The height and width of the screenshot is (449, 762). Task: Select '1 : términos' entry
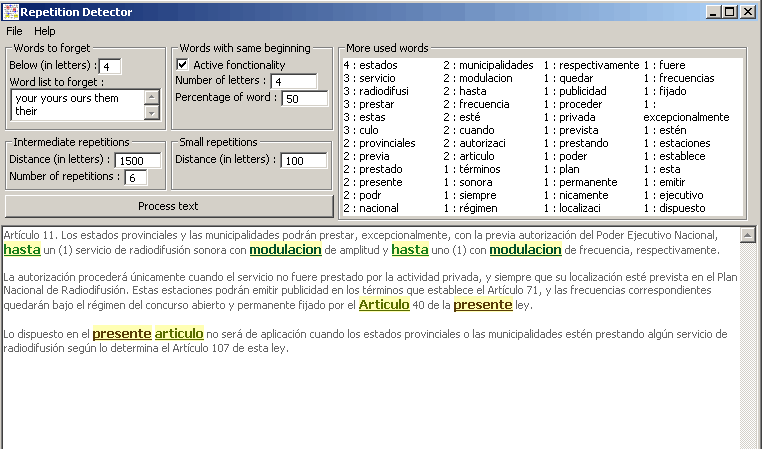[472, 169]
